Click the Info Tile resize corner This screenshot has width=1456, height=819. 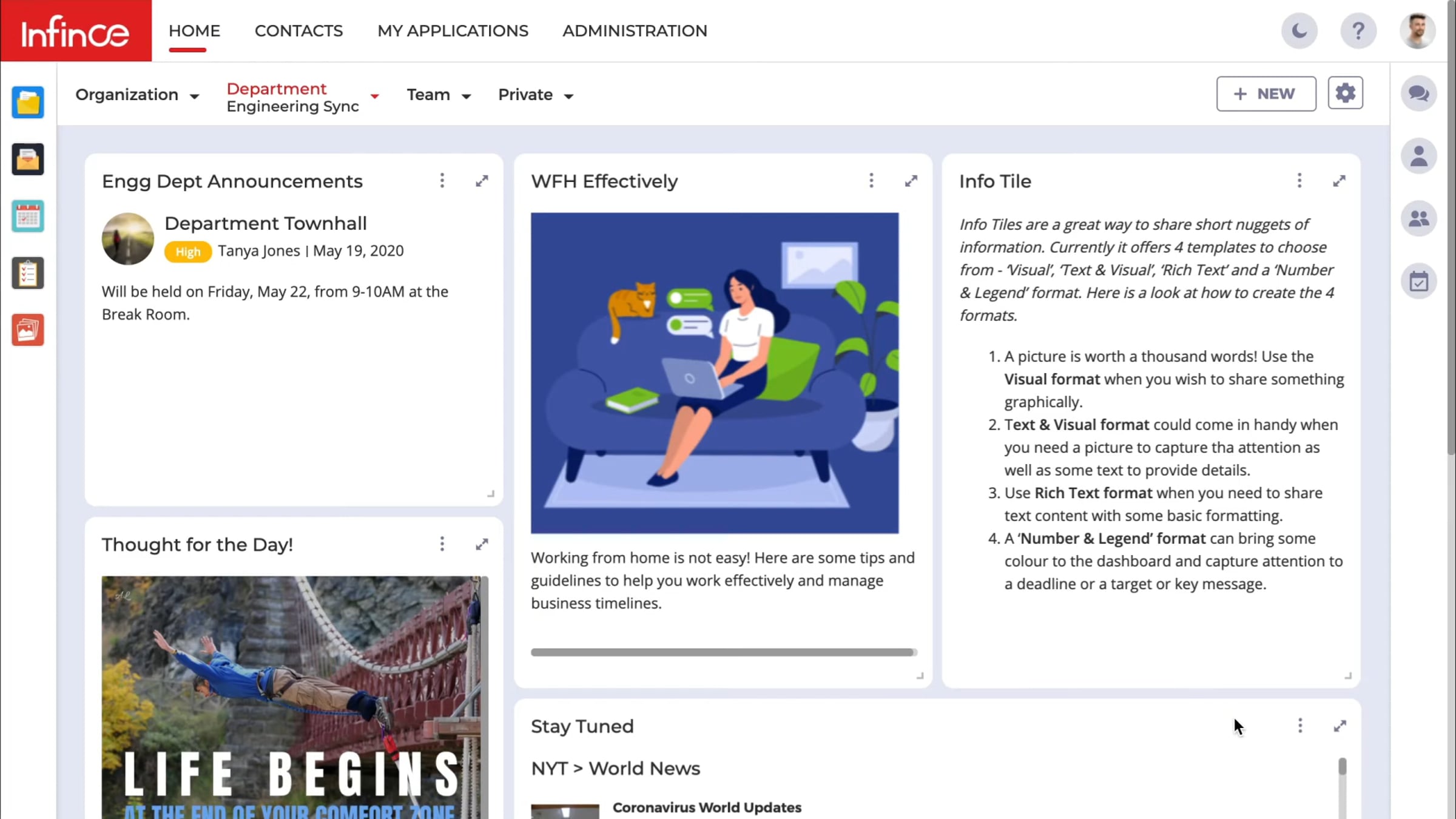pos(1348,675)
